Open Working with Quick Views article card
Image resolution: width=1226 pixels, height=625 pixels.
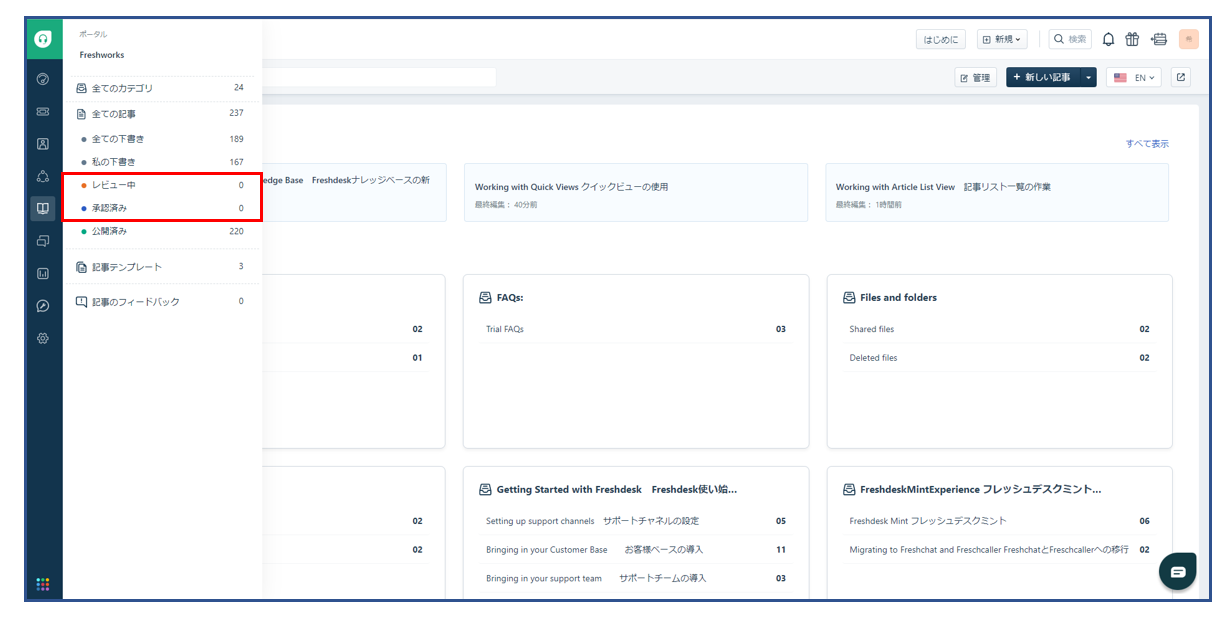point(636,193)
